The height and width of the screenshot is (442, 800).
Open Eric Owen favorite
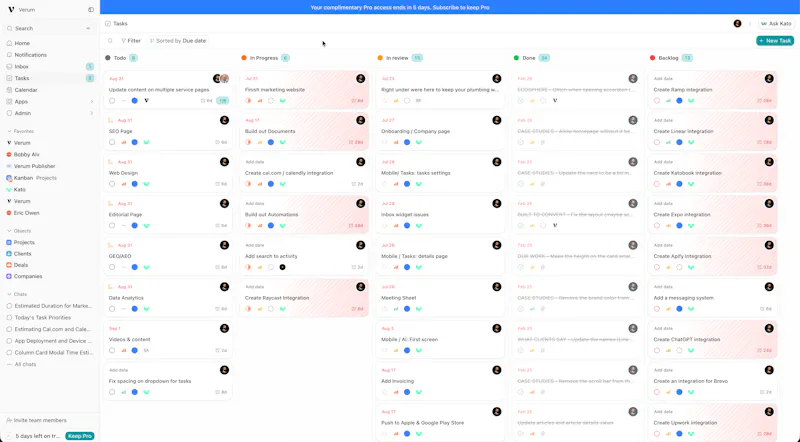pyautogui.click(x=27, y=213)
